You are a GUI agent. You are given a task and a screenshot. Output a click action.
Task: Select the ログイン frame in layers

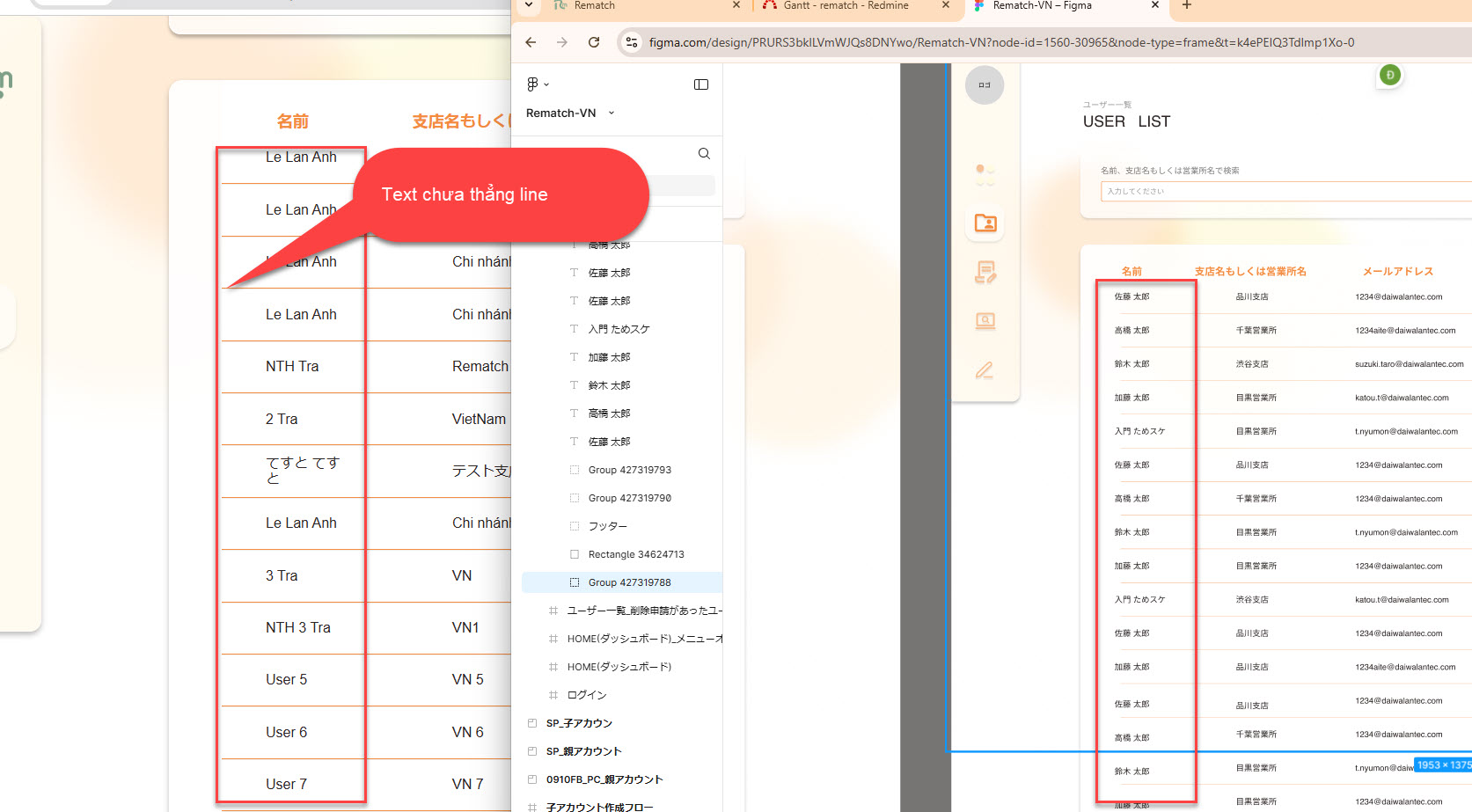[x=587, y=695]
